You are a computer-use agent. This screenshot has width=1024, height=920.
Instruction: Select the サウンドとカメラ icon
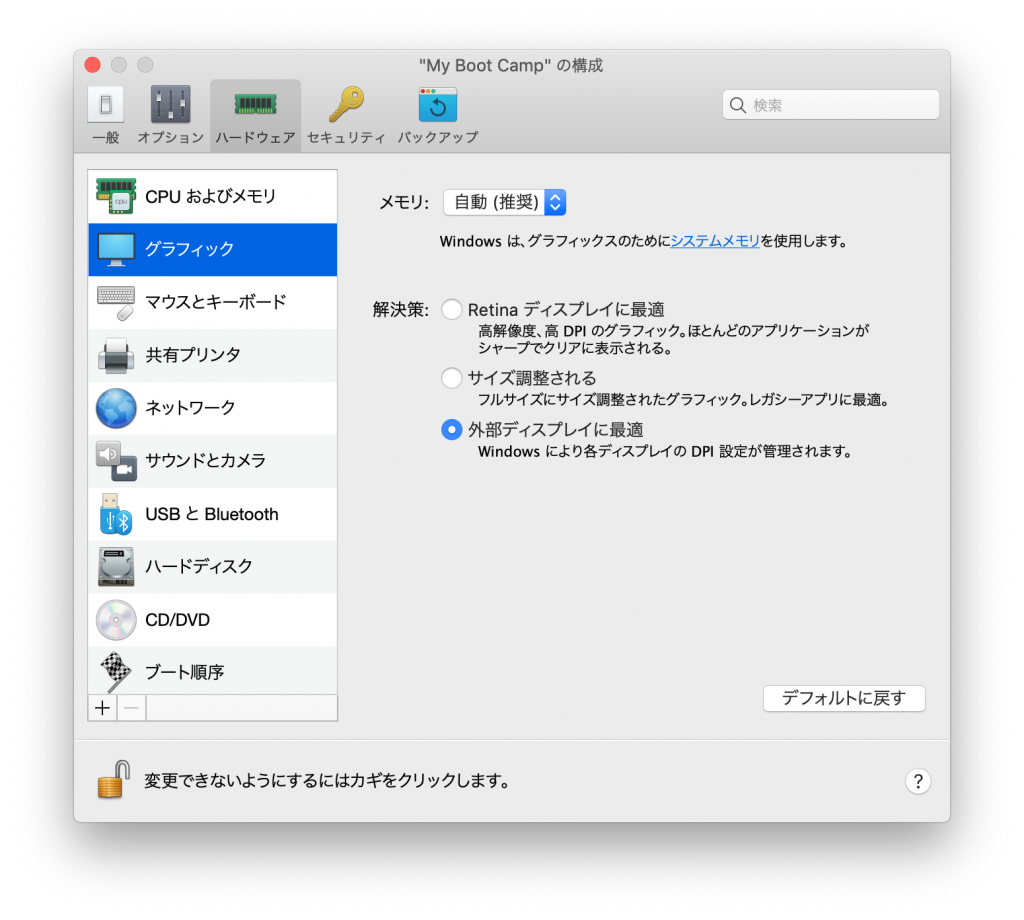pyautogui.click(x=116, y=461)
